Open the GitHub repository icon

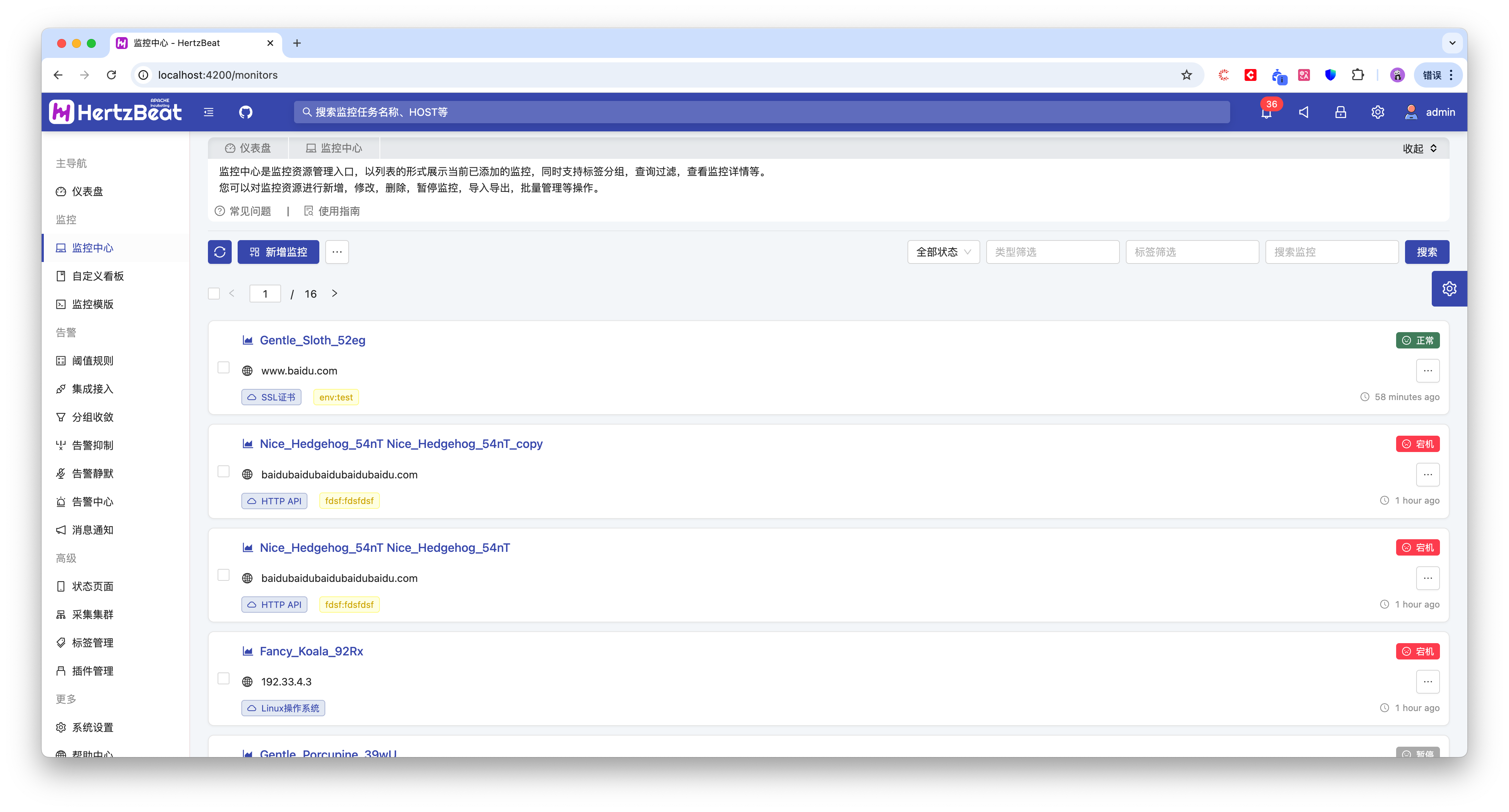pyautogui.click(x=245, y=112)
